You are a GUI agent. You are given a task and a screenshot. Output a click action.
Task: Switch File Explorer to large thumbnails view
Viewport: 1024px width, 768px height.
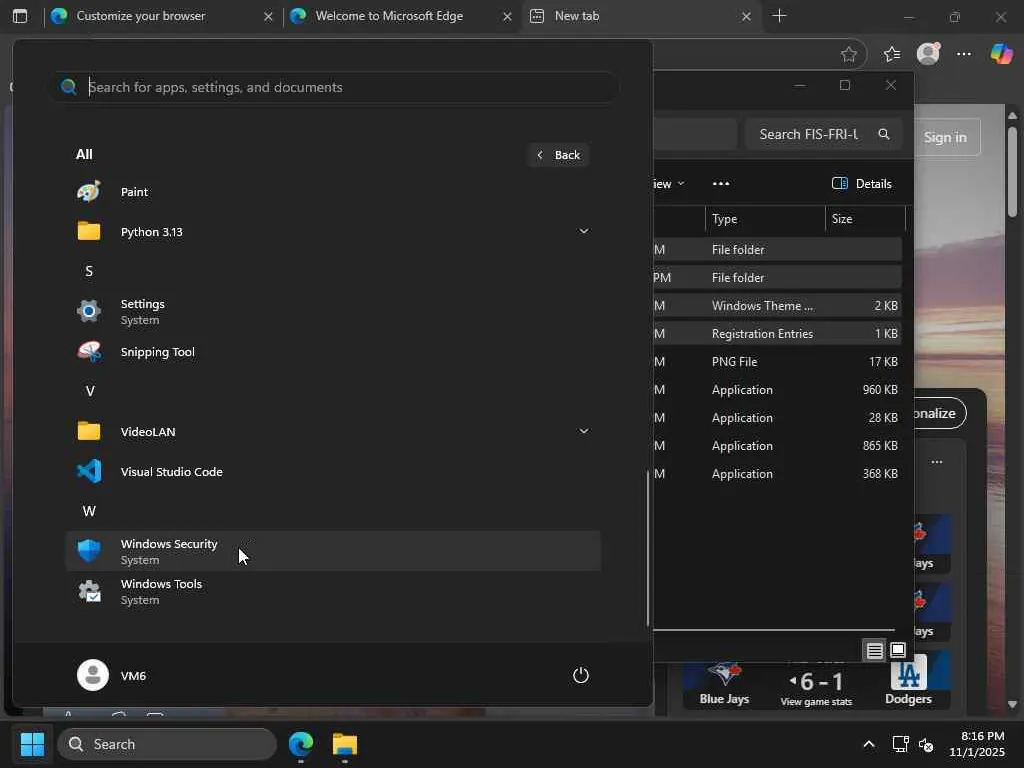click(x=898, y=650)
